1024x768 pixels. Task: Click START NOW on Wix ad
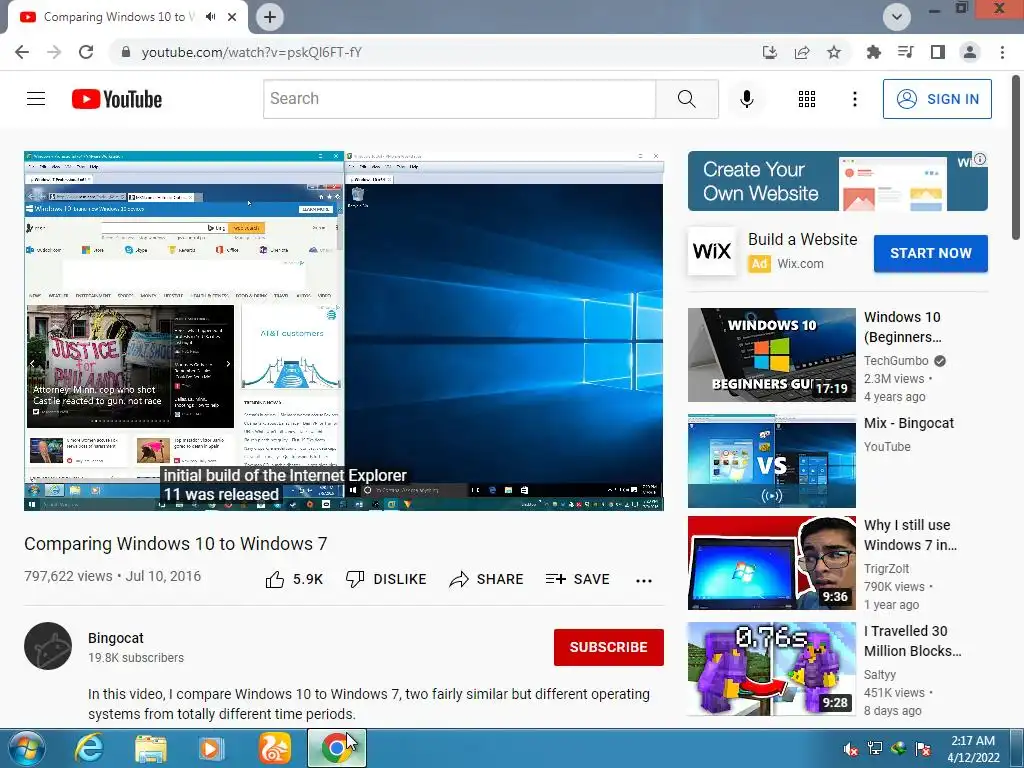pyautogui.click(x=931, y=253)
